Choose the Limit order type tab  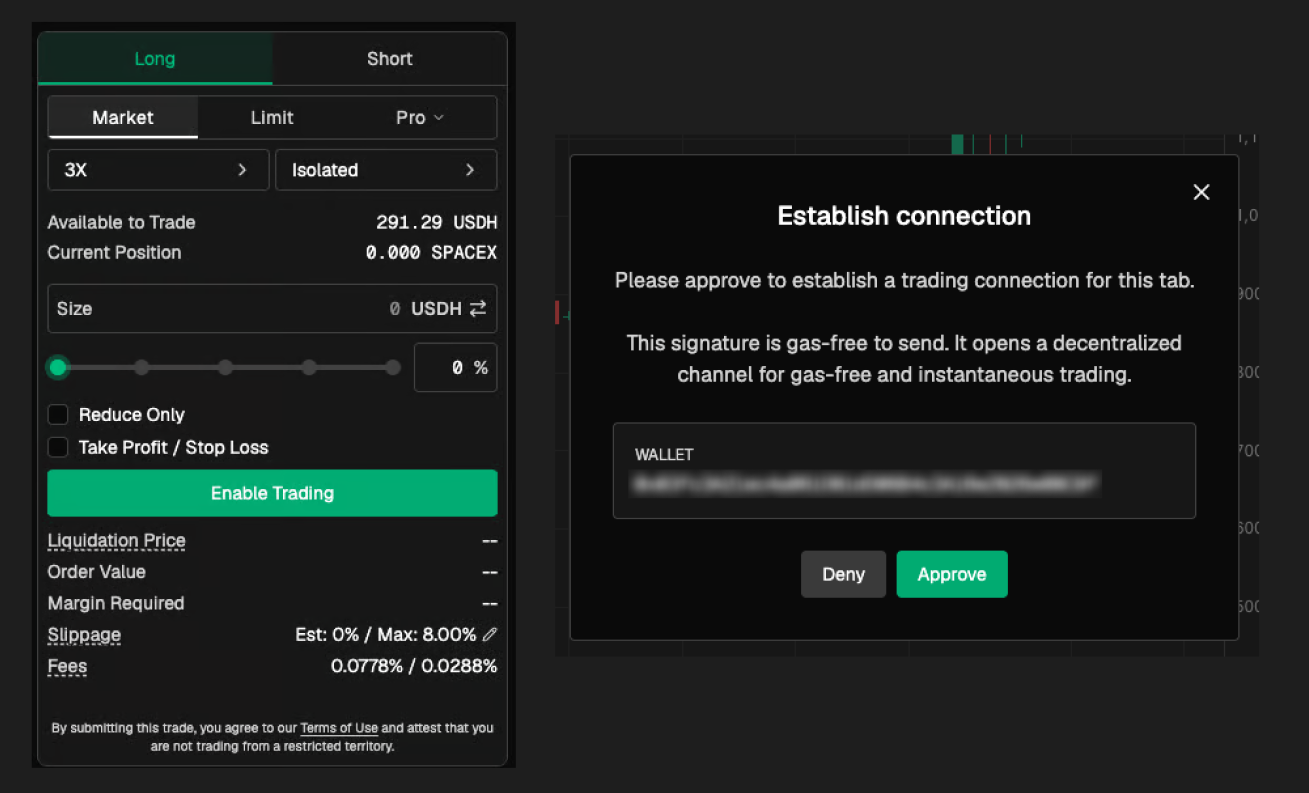pyautogui.click(x=272, y=118)
